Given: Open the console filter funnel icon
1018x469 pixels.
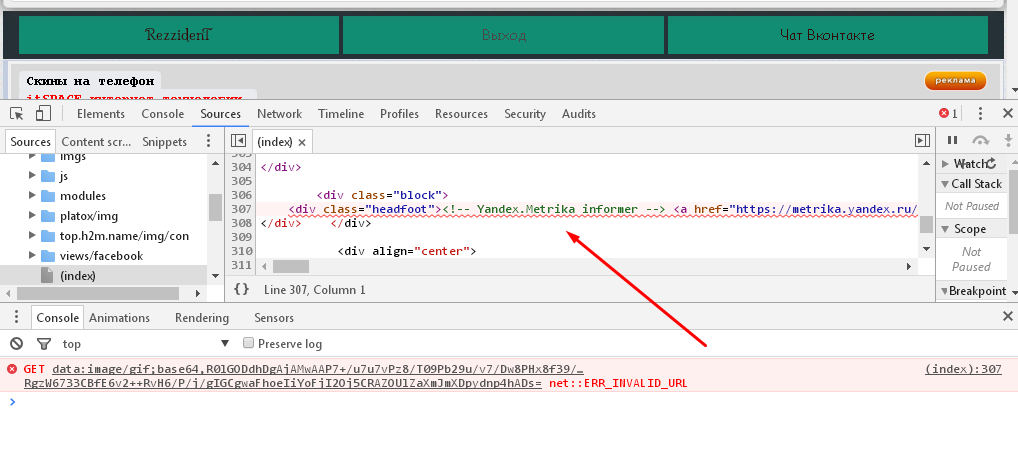Looking at the screenshot, I should tap(43, 344).
